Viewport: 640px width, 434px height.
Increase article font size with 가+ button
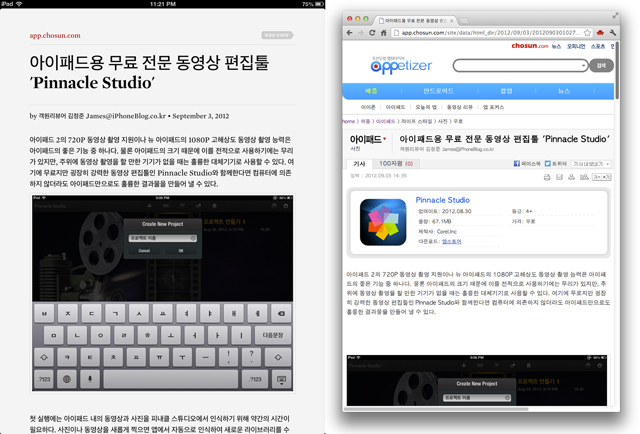[606, 177]
